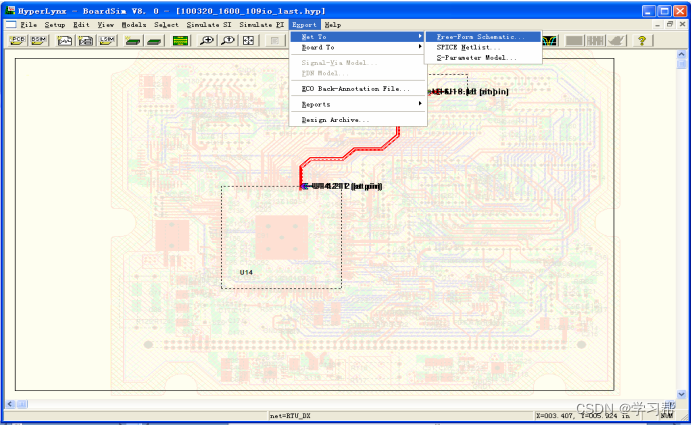Close the inner document window
691x425 pixels.
coord(682,25)
